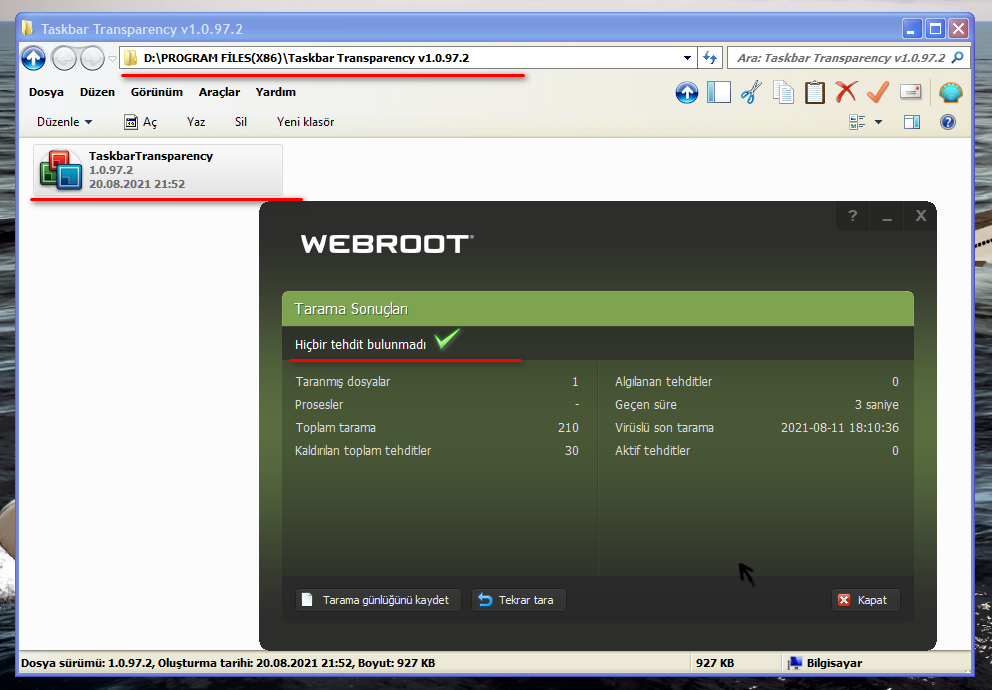Click the refresh arrows icon
This screenshot has height=690, width=992.
point(710,58)
